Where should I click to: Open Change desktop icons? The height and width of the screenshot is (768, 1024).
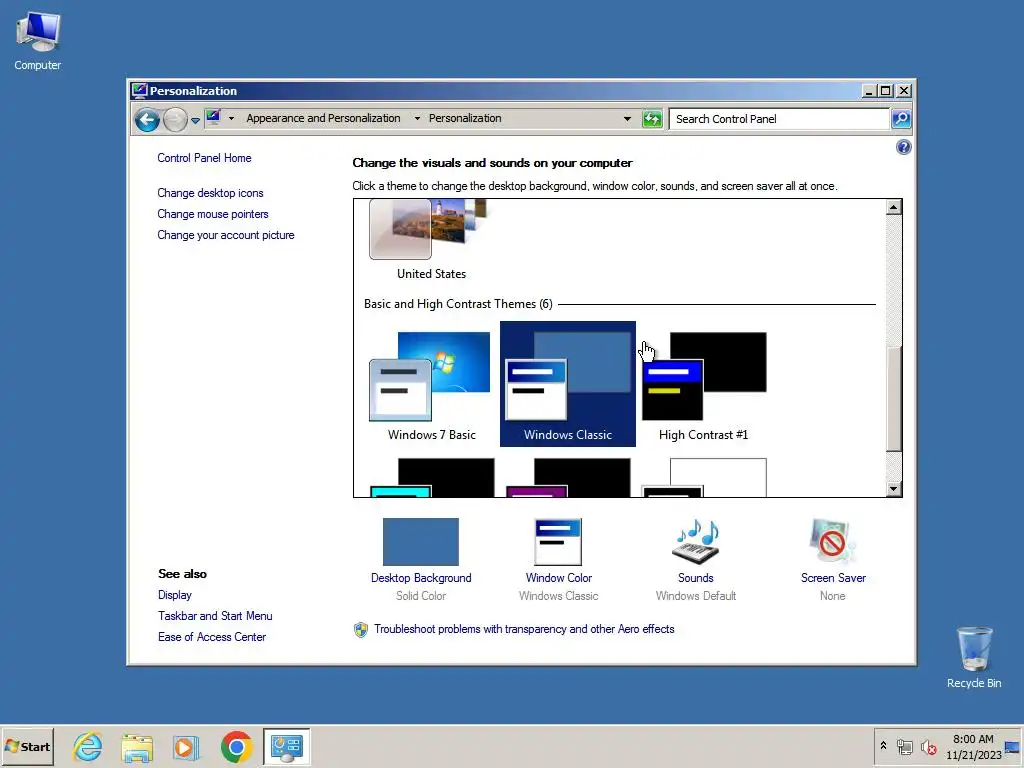210,193
